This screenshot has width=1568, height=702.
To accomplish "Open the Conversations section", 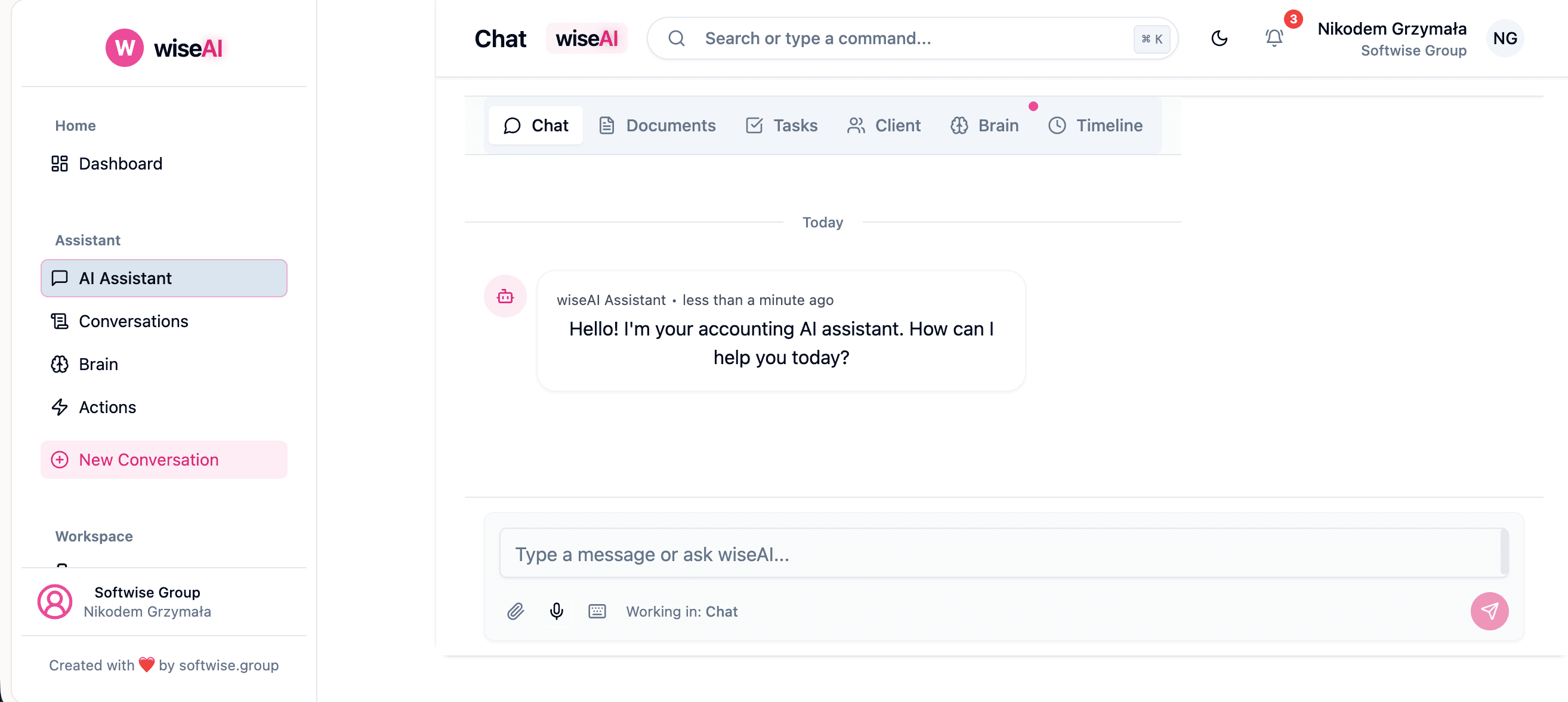I will [132, 321].
